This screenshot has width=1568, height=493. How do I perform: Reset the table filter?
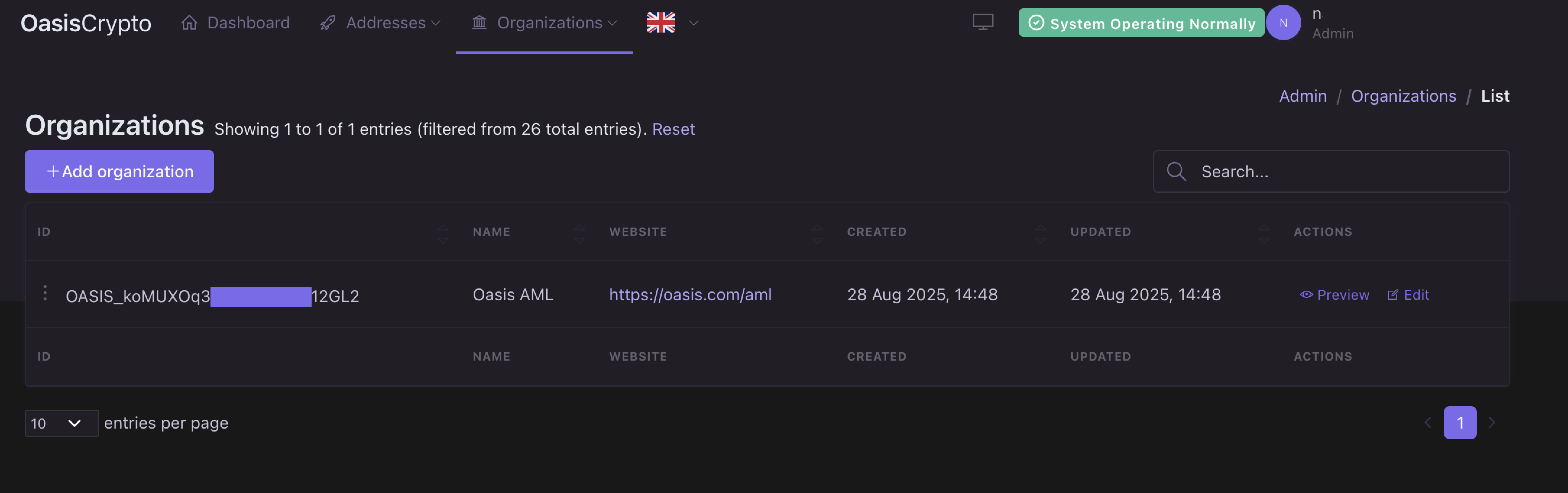point(673,129)
